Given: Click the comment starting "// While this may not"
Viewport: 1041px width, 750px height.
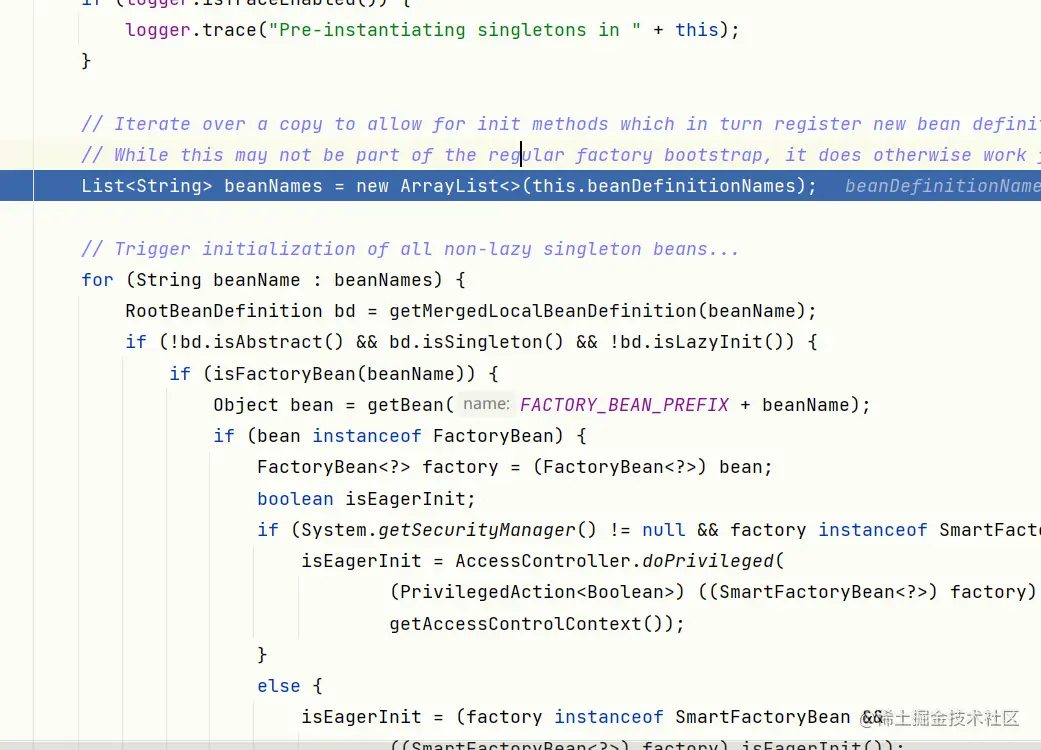Looking at the screenshot, I should 560,155.
